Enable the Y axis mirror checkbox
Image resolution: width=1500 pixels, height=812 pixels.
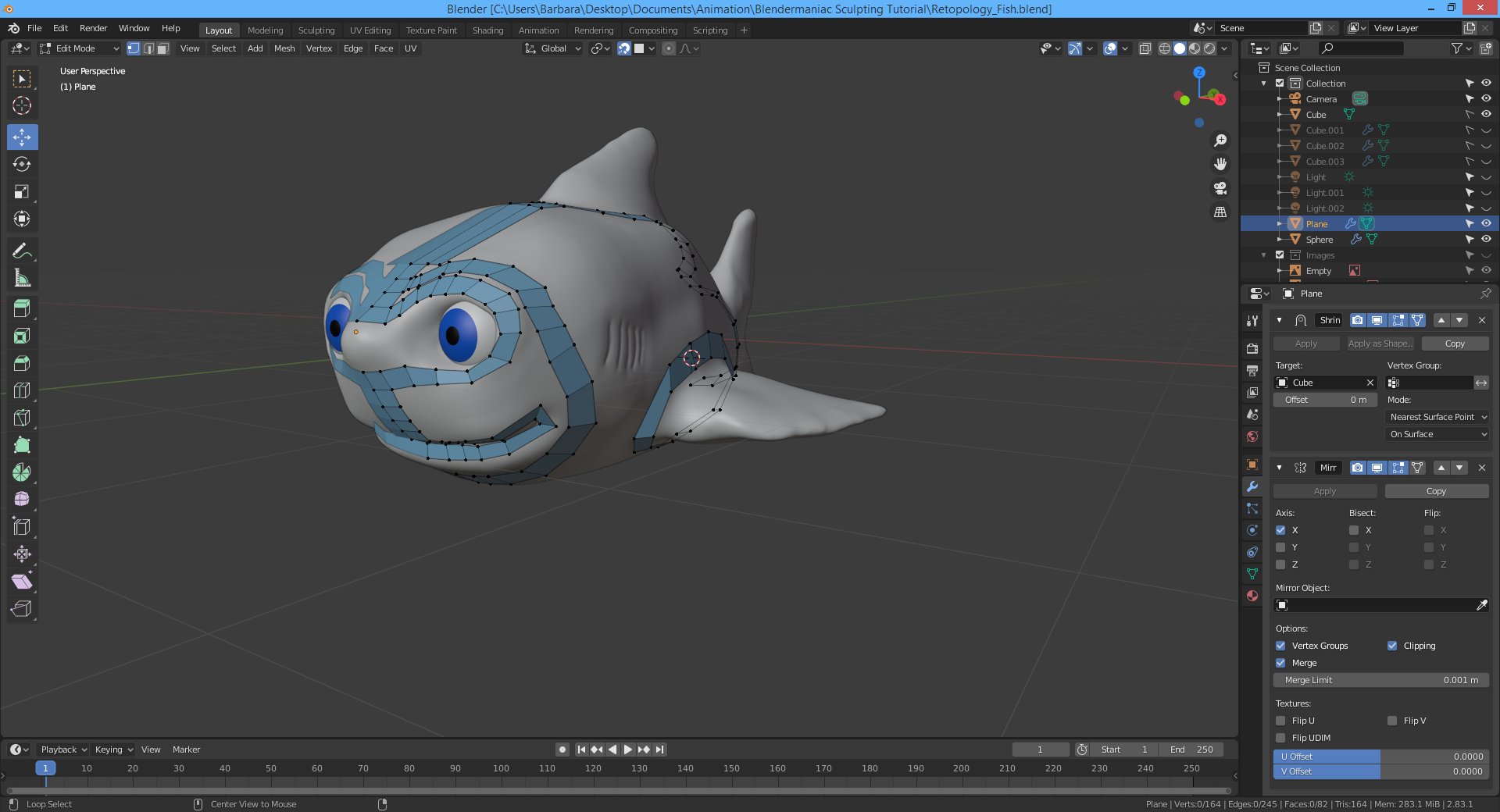click(1280, 547)
